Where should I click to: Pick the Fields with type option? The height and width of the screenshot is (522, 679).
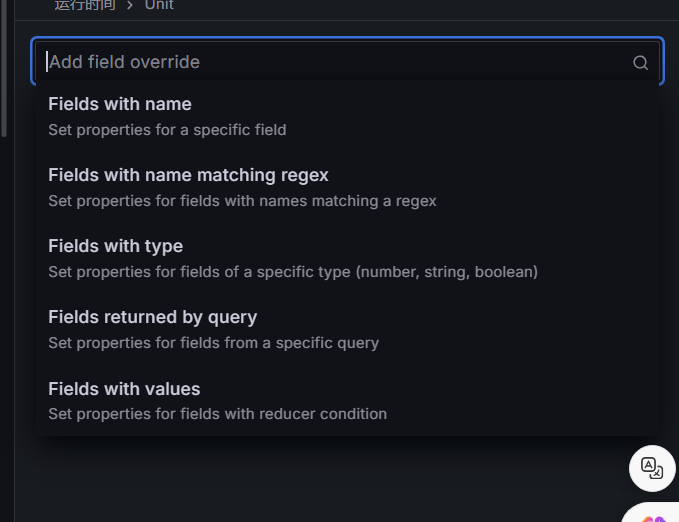(115, 246)
